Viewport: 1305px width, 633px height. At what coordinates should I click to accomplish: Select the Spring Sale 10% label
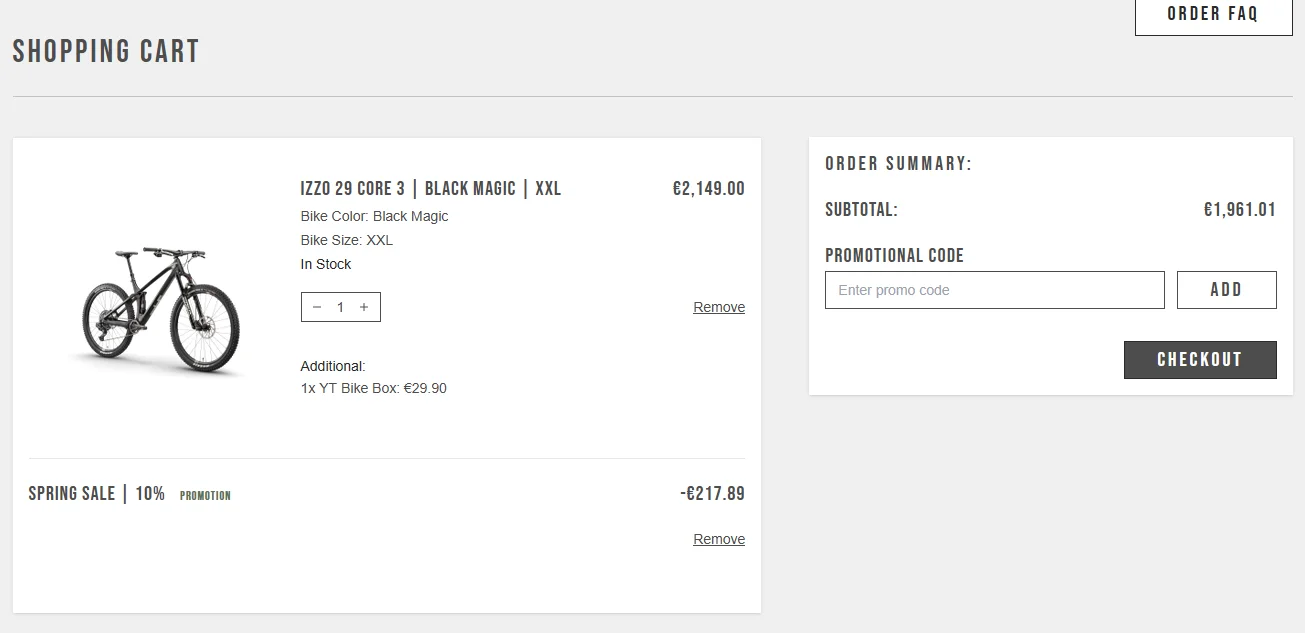tap(96, 493)
